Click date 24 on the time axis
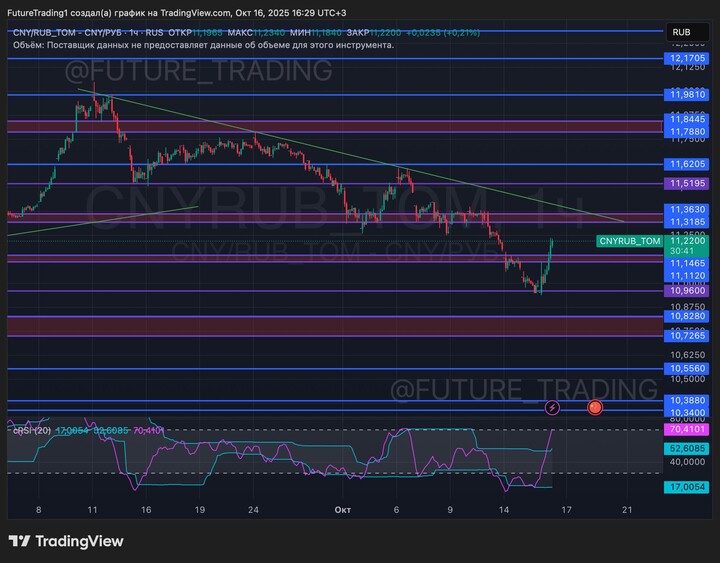Screen dimensions: 720x563 click(254, 509)
